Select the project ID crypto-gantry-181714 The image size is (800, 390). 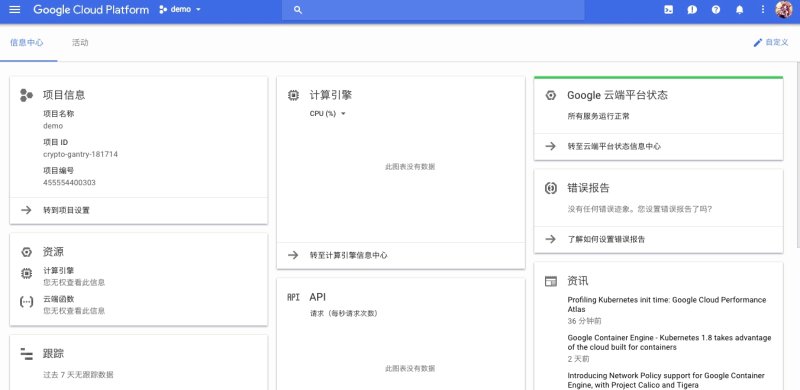click(81, 154)
